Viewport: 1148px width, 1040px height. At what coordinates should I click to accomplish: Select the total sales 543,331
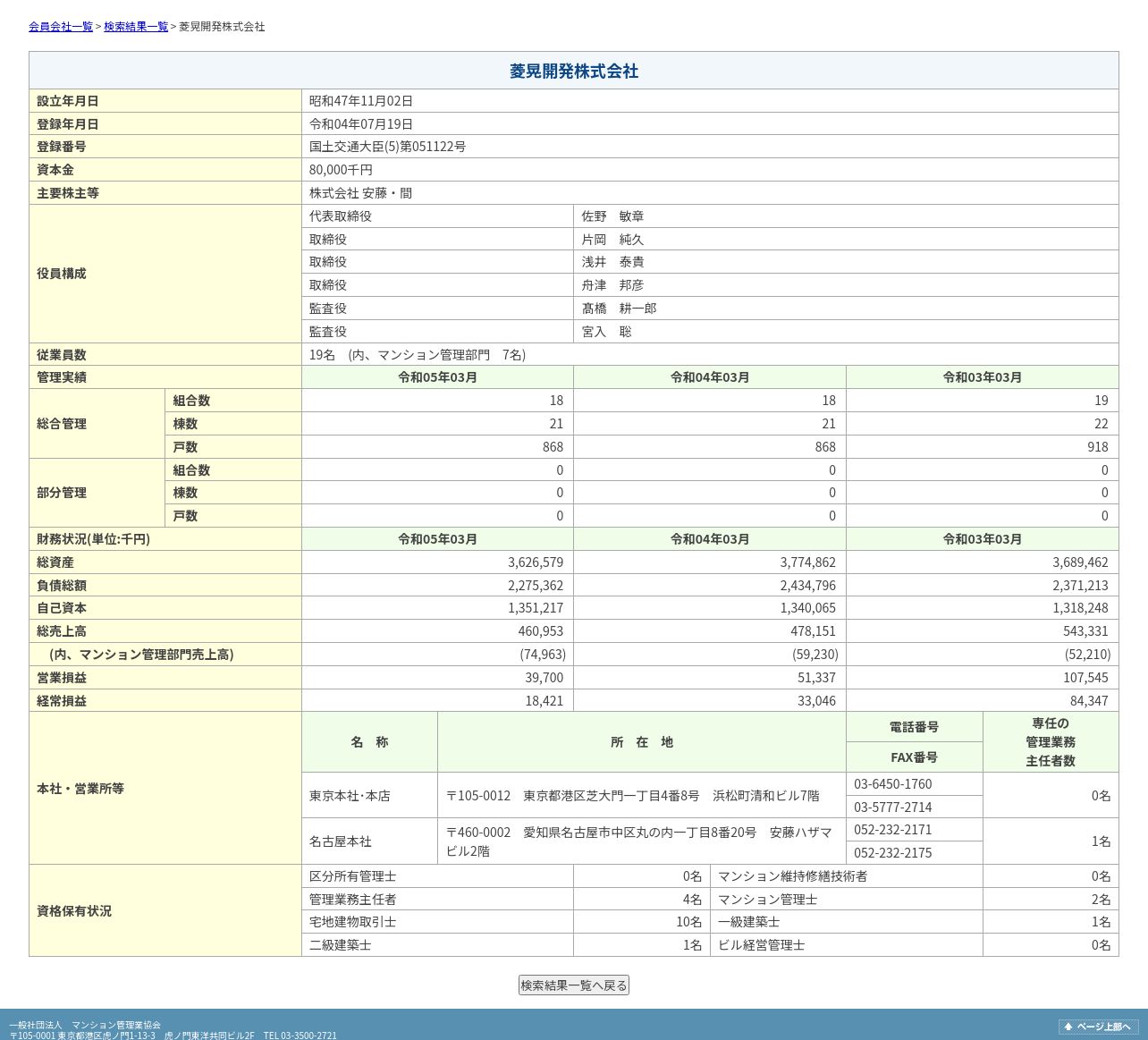click(1085, 631)
